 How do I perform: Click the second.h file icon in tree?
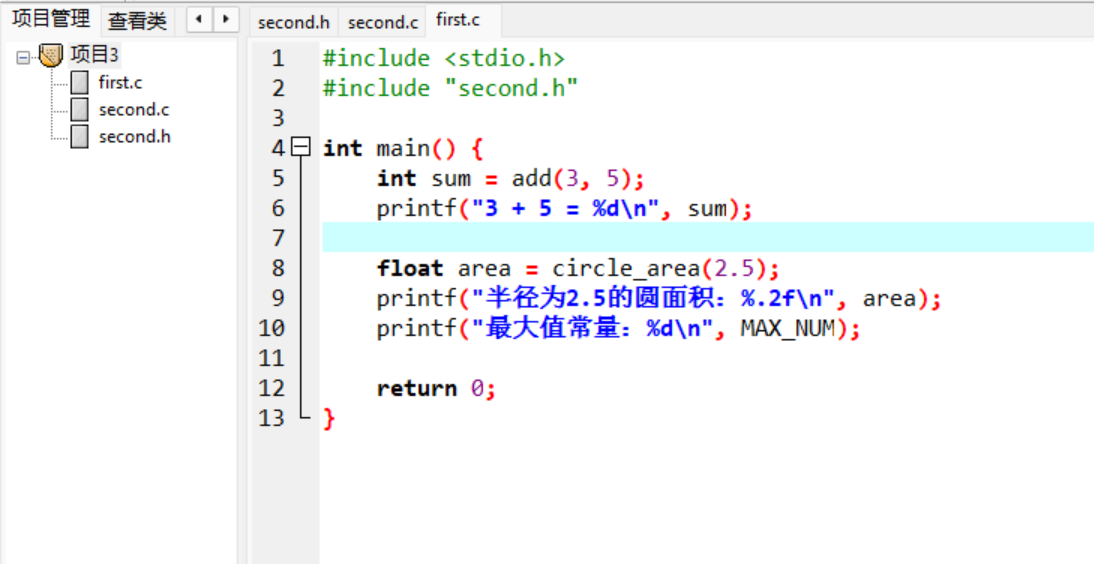point(80,137)
